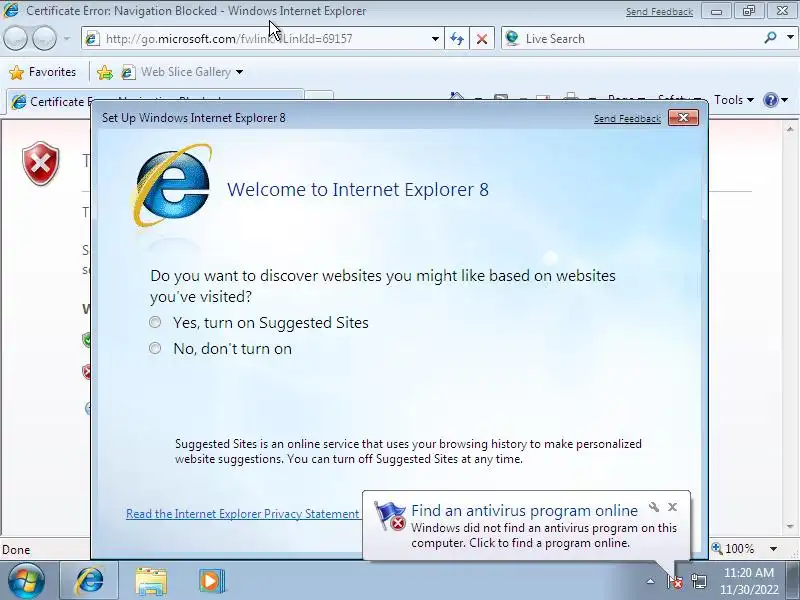The height and width of the screenshot is (600, 800).
Task: Open notification settings wrench icon
Action: point(654,507)
